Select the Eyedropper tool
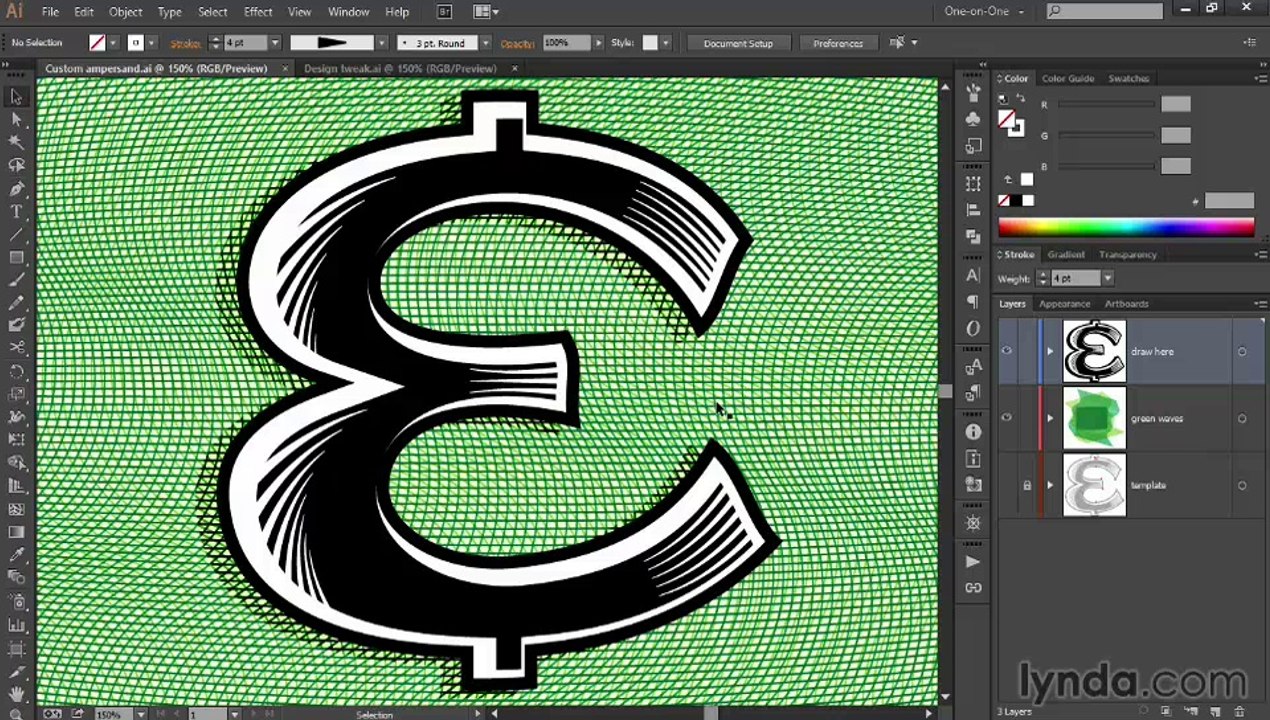The height and width of the screenshot is (720, 1270). tap(16, 555)
